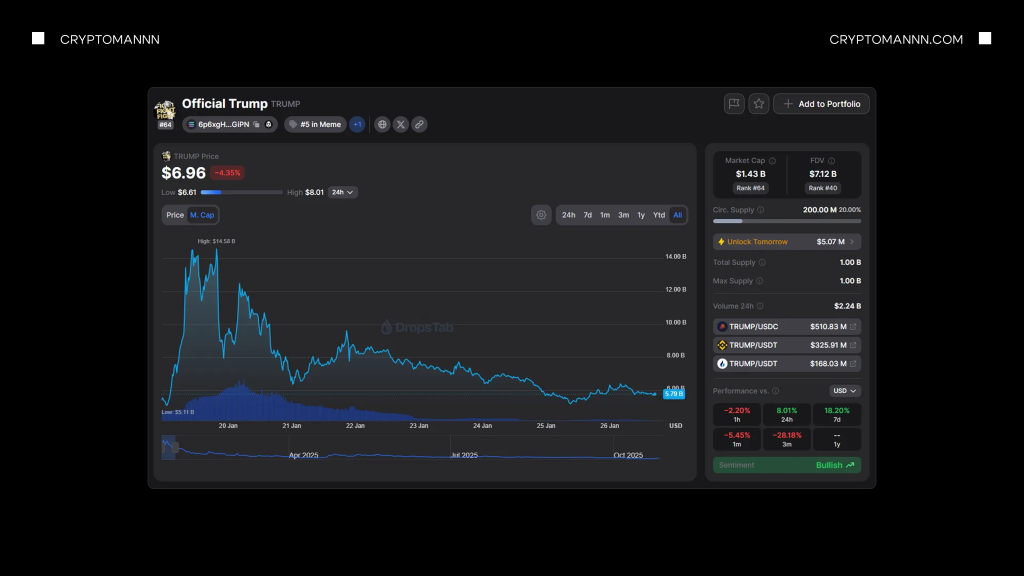
Task: Click the Add to Portfolio button
Action: coord(821,103)
